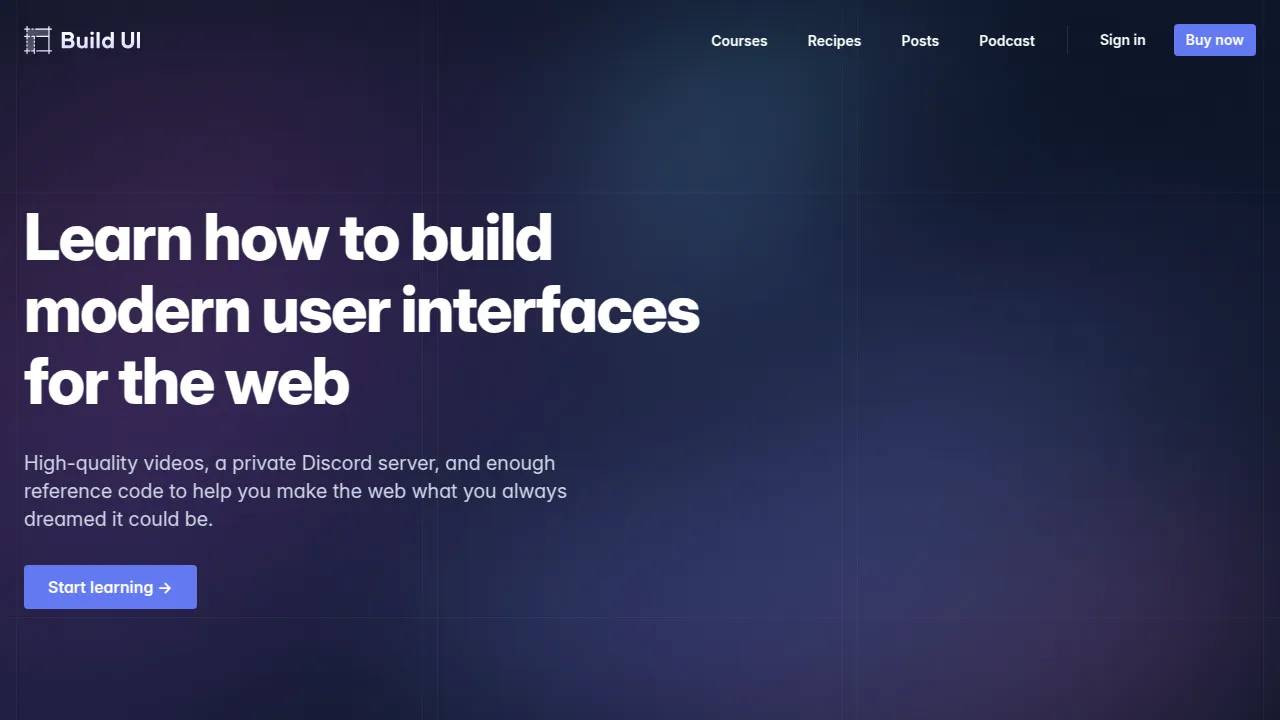Click Sign in next to Buy now
The width and height of the screenshot is (1280, 720).
[1122, 40]
